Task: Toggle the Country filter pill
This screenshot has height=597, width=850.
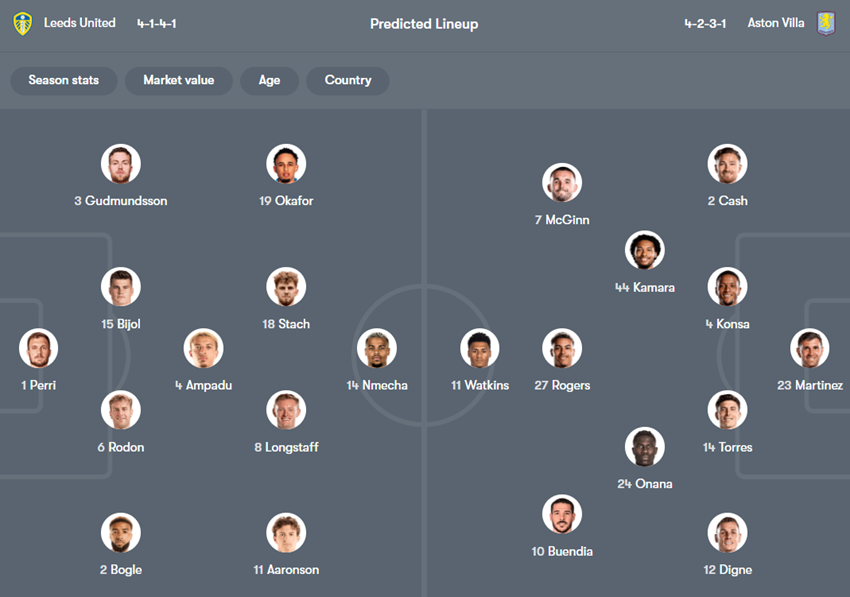Action: pos(347,80)
